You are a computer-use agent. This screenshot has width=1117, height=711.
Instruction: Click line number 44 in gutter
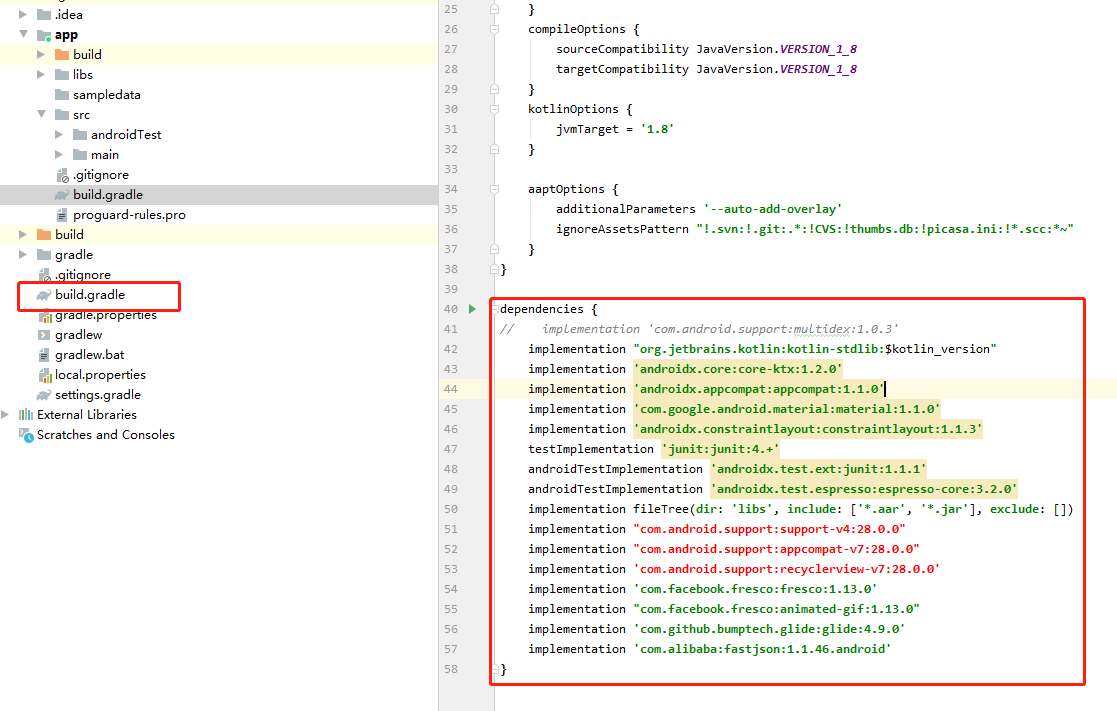click(450, 389)
